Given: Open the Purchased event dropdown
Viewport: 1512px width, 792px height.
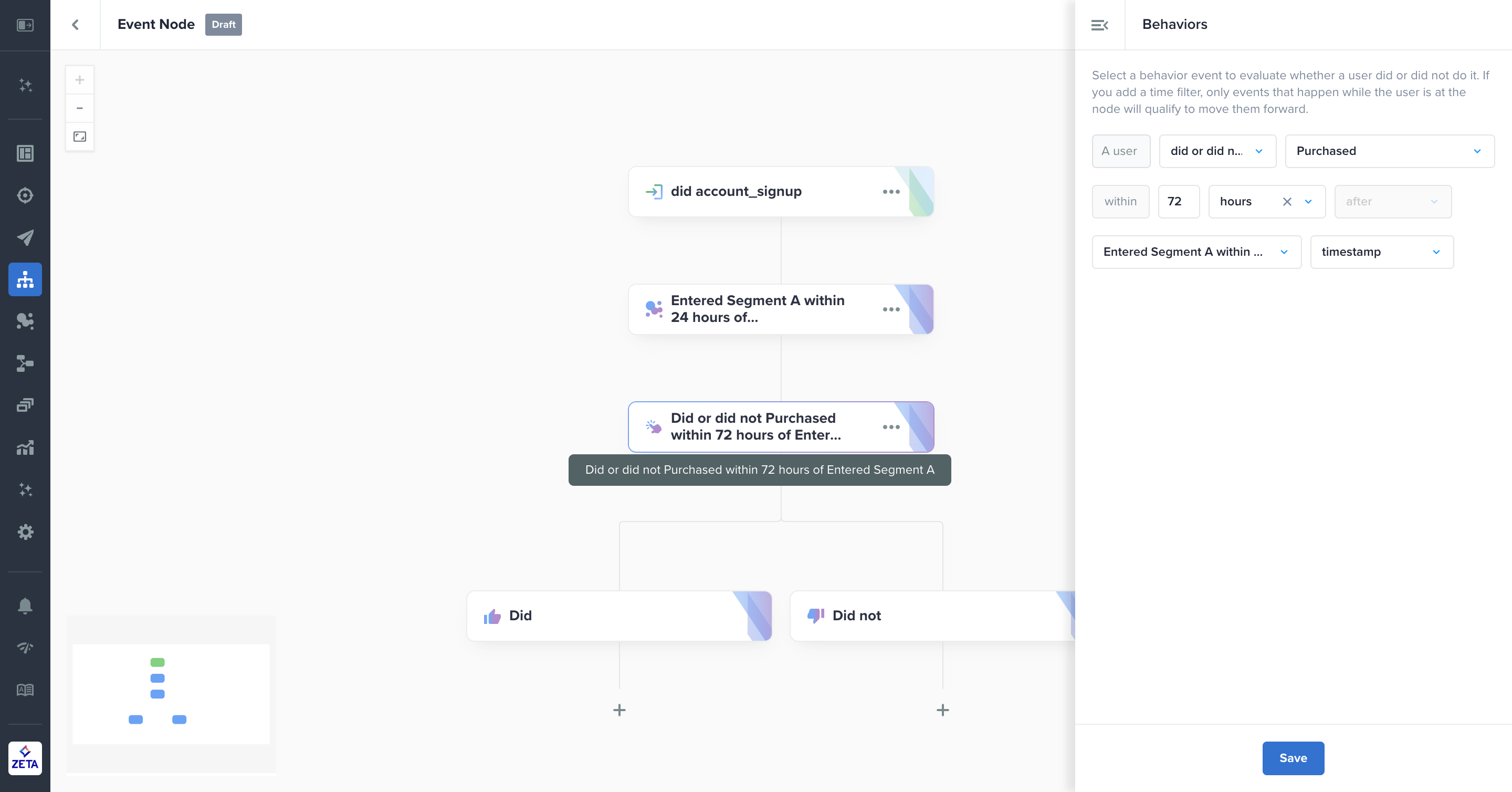Looking at the screenshot, I should coord(1389,151).
